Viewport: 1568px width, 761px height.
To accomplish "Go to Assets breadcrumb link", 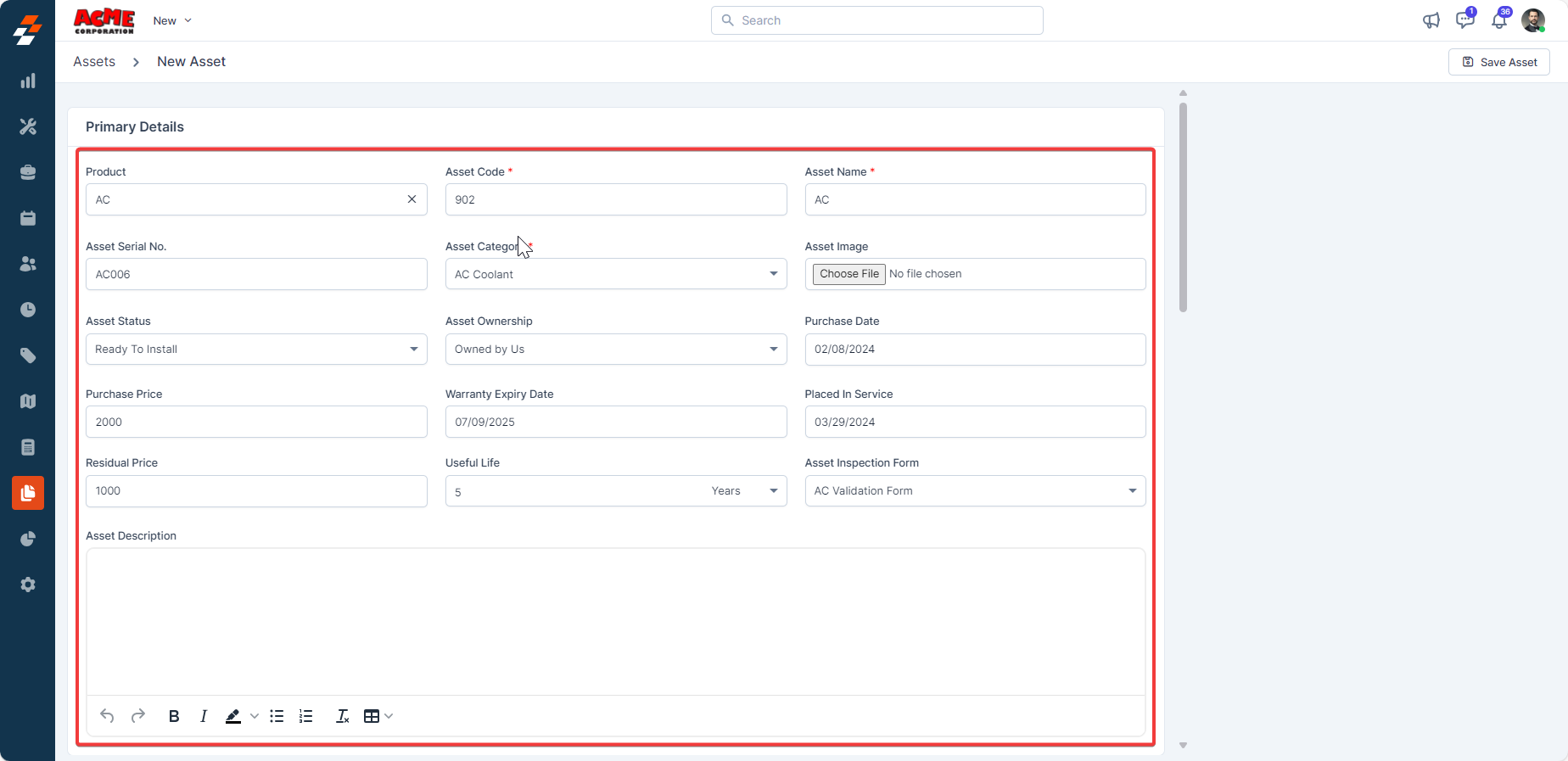I will (94, 62).
